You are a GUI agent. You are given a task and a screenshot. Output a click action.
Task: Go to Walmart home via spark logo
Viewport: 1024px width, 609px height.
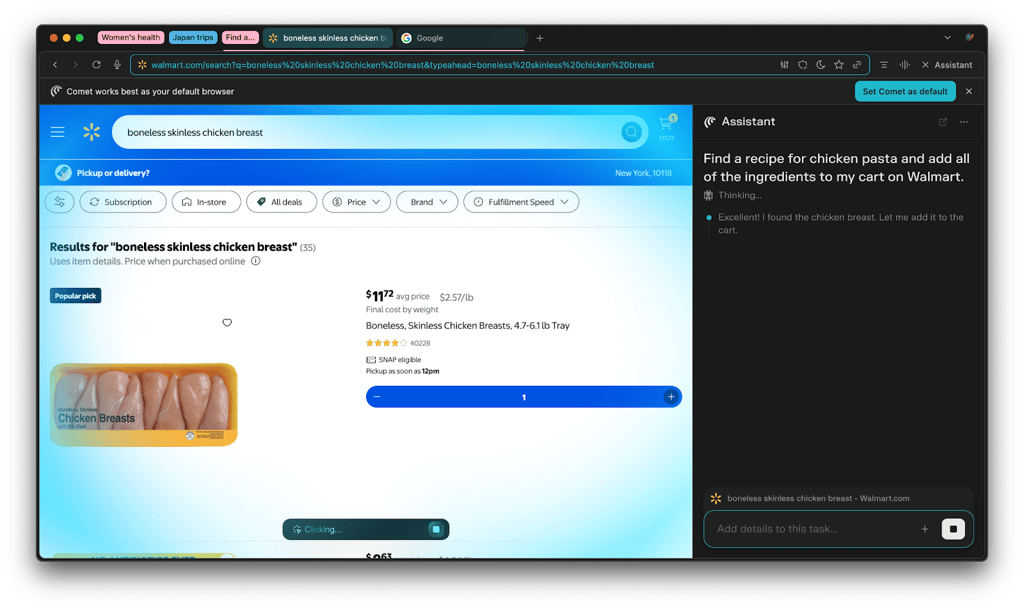click(91, 133)
